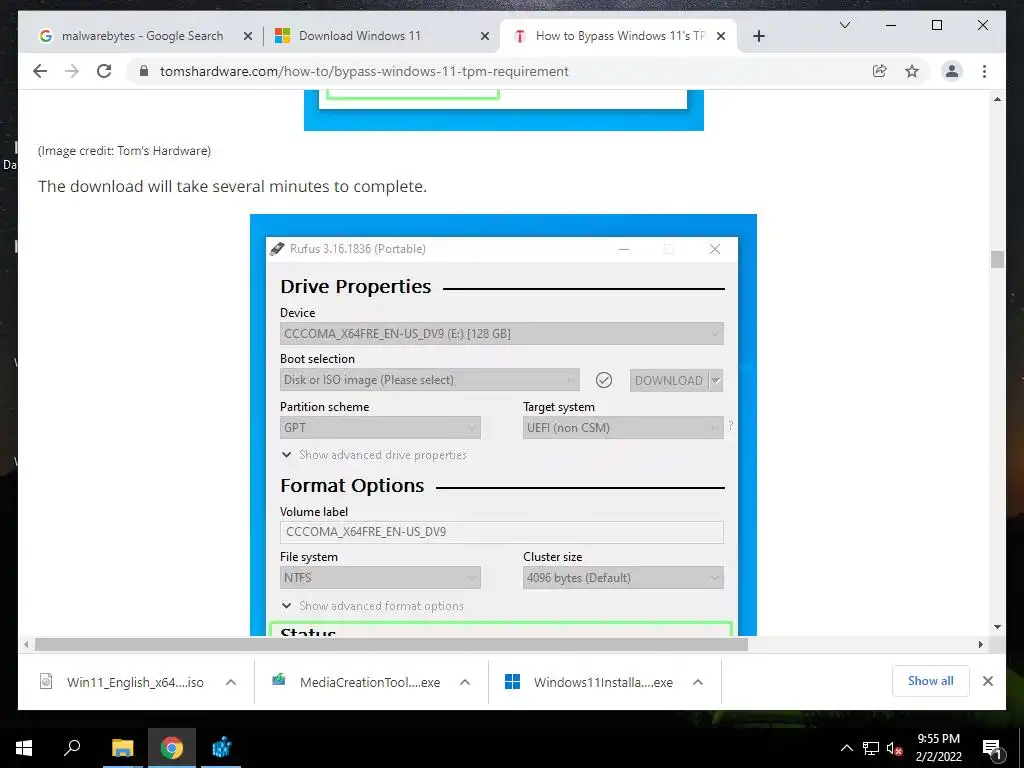Screen dimensions: 1024x768
Task: Open the Windows11Installa exe download
Action: pos(603,682)
